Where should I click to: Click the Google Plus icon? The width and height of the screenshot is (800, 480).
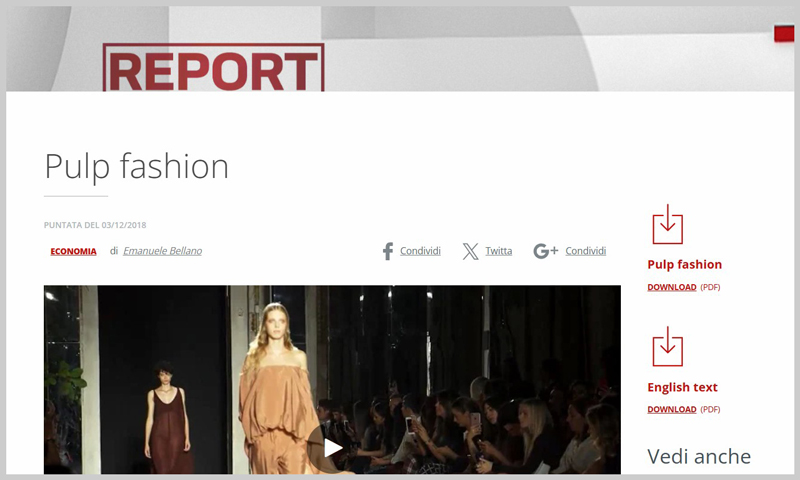[545, 251]
